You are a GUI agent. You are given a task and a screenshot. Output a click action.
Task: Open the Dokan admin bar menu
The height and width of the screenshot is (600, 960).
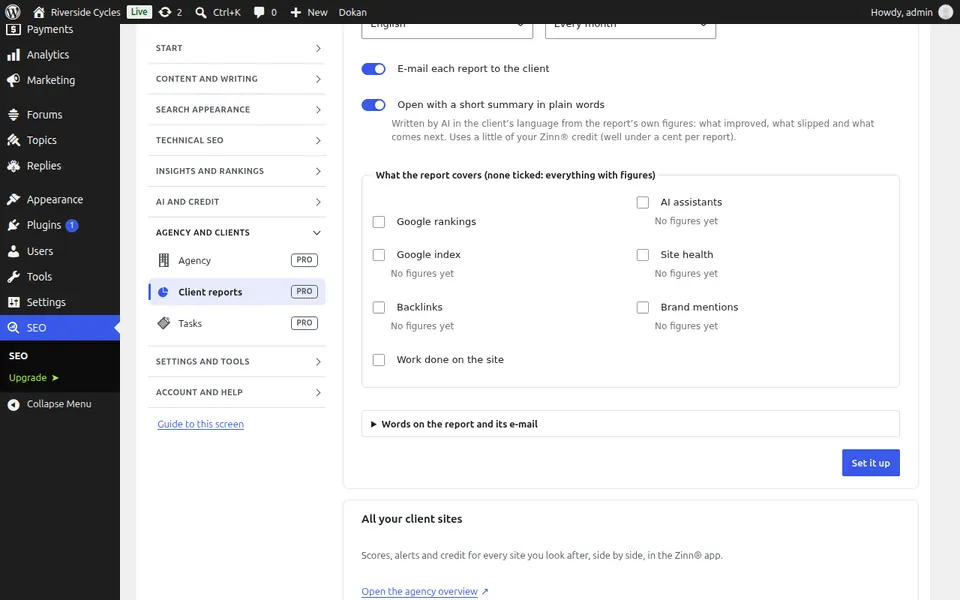click(353, 12)
